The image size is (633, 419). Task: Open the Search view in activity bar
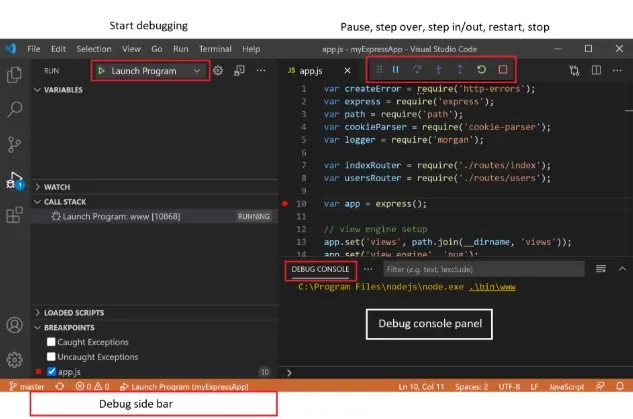click(15, 109)
